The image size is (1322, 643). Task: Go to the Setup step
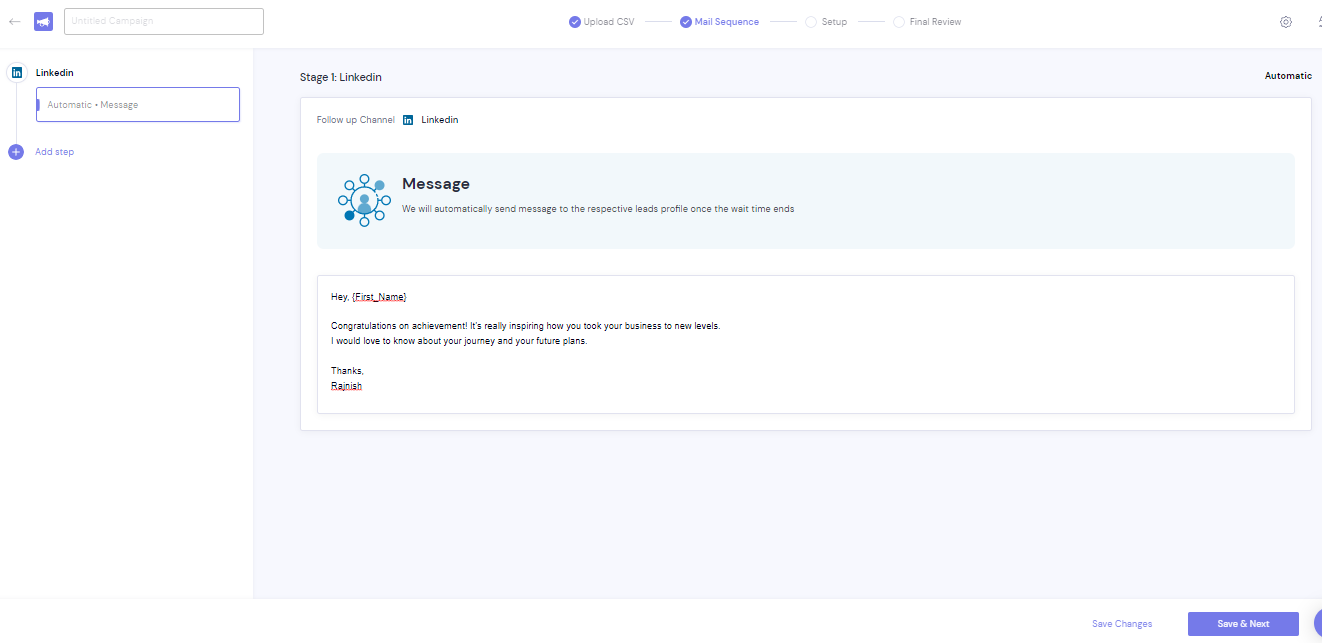point(826,22)
